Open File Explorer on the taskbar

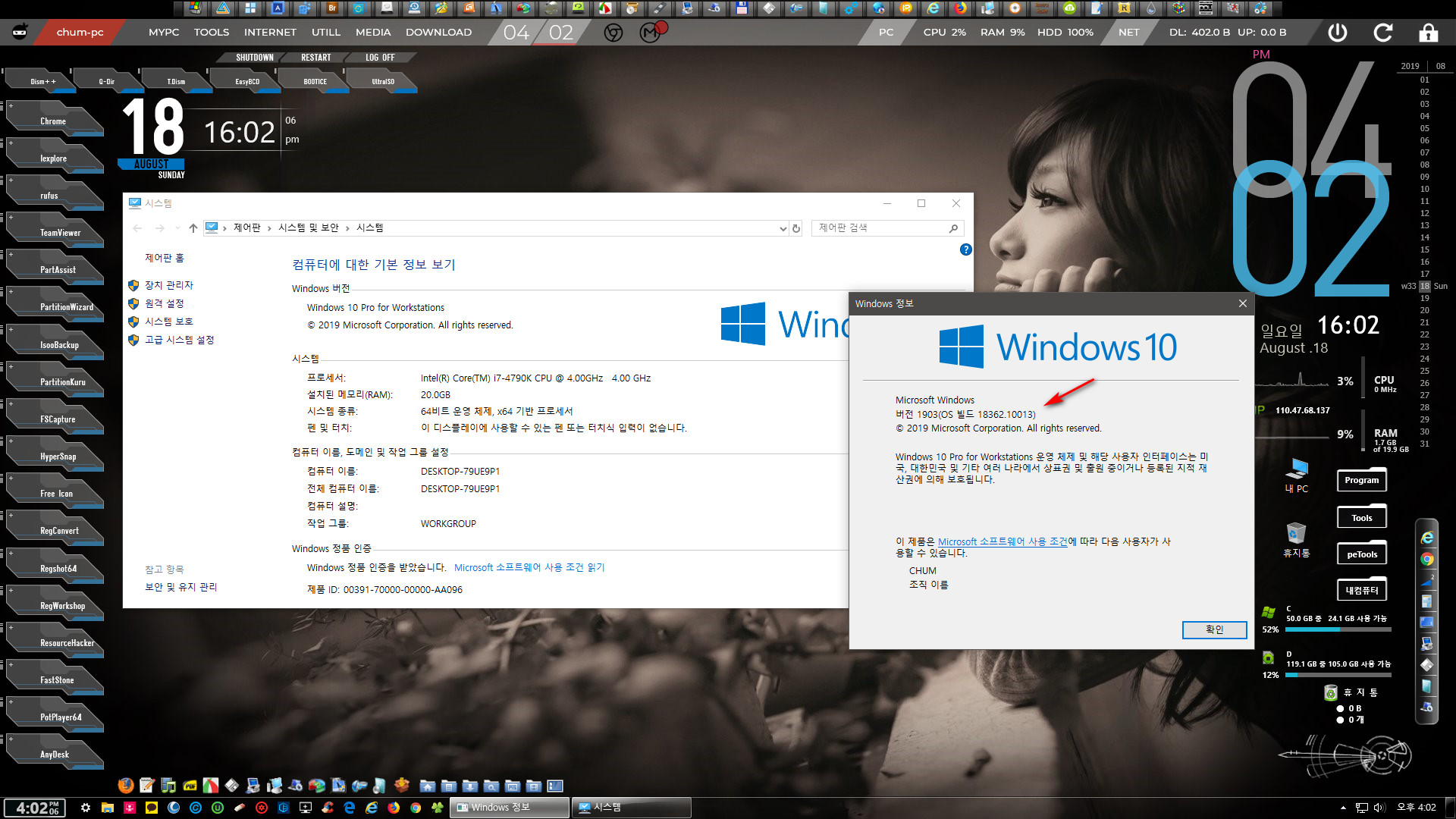[108, 808]
